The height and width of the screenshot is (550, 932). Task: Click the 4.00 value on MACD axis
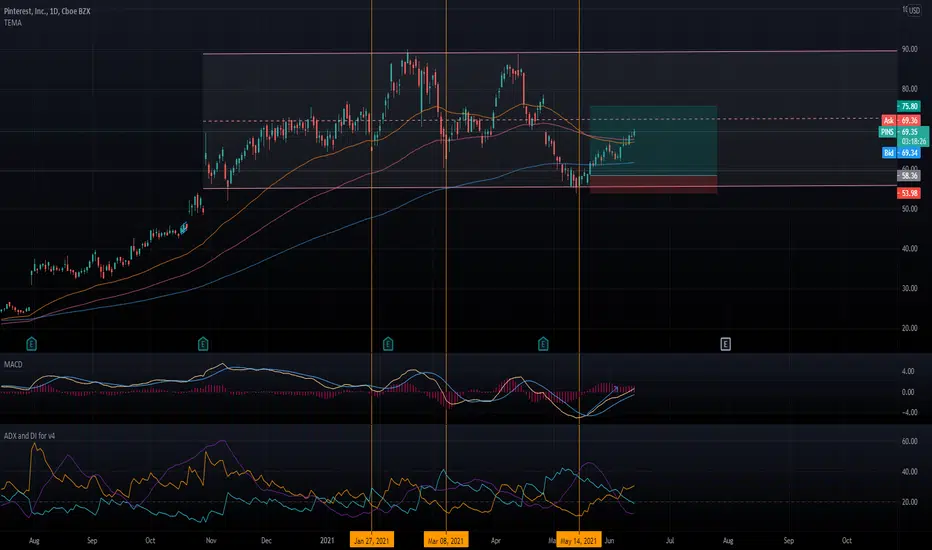tap(908, 371)
